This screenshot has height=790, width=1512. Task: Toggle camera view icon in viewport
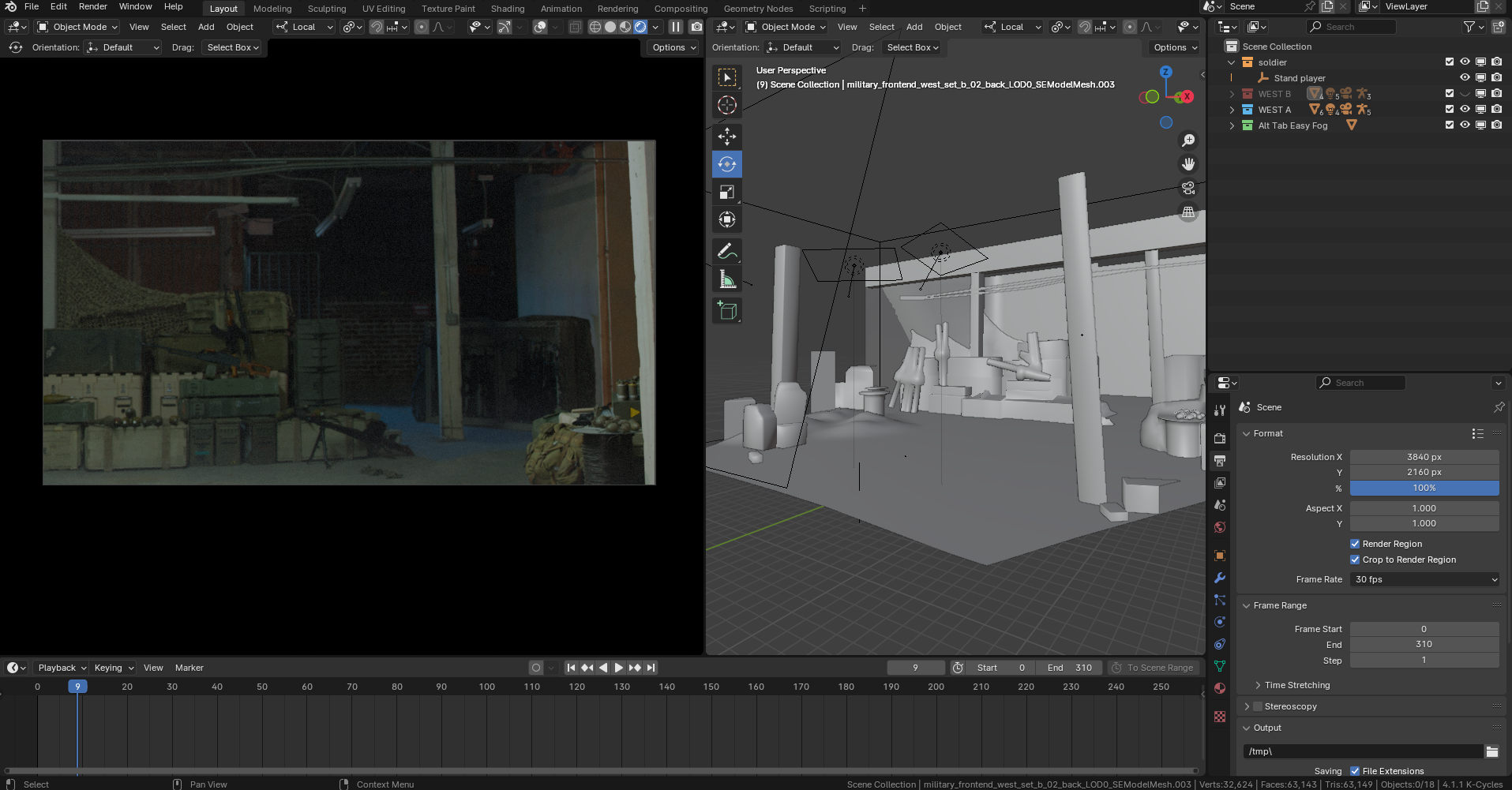click(x=1187, y=188)
